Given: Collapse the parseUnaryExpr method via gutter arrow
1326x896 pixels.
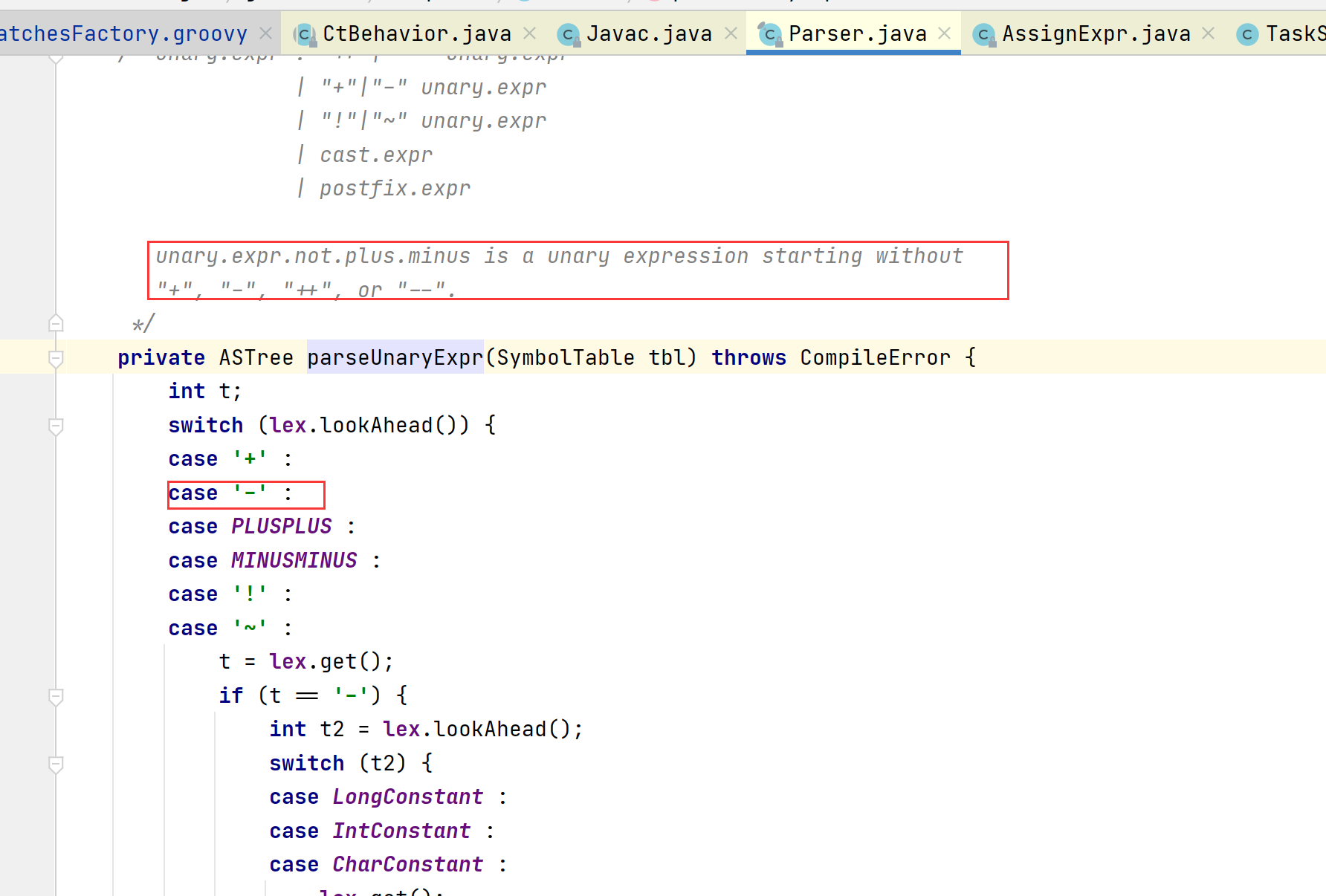Looking at the screenshot, I should click(x=56, y=357).
